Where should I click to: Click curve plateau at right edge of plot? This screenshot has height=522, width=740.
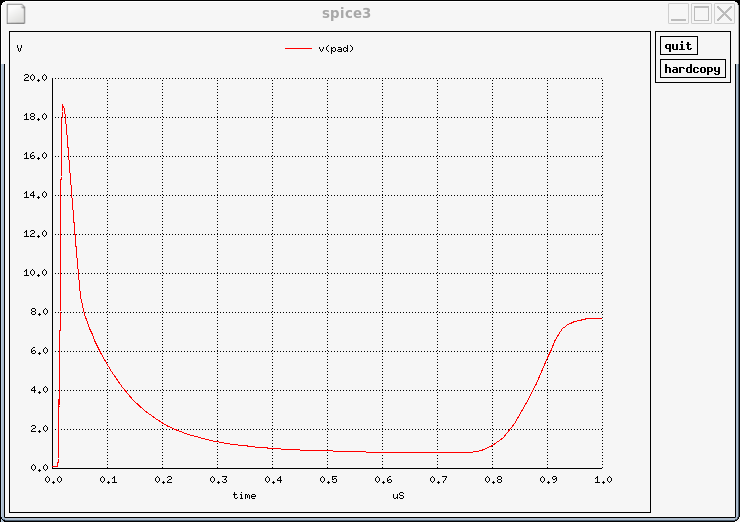tap(595, 318)
